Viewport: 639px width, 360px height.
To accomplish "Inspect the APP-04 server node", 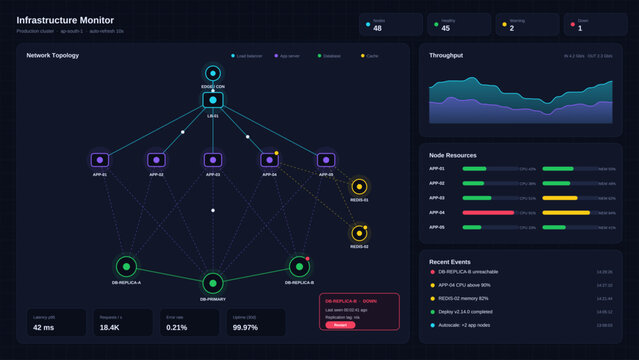I will (x=269, y=160).
